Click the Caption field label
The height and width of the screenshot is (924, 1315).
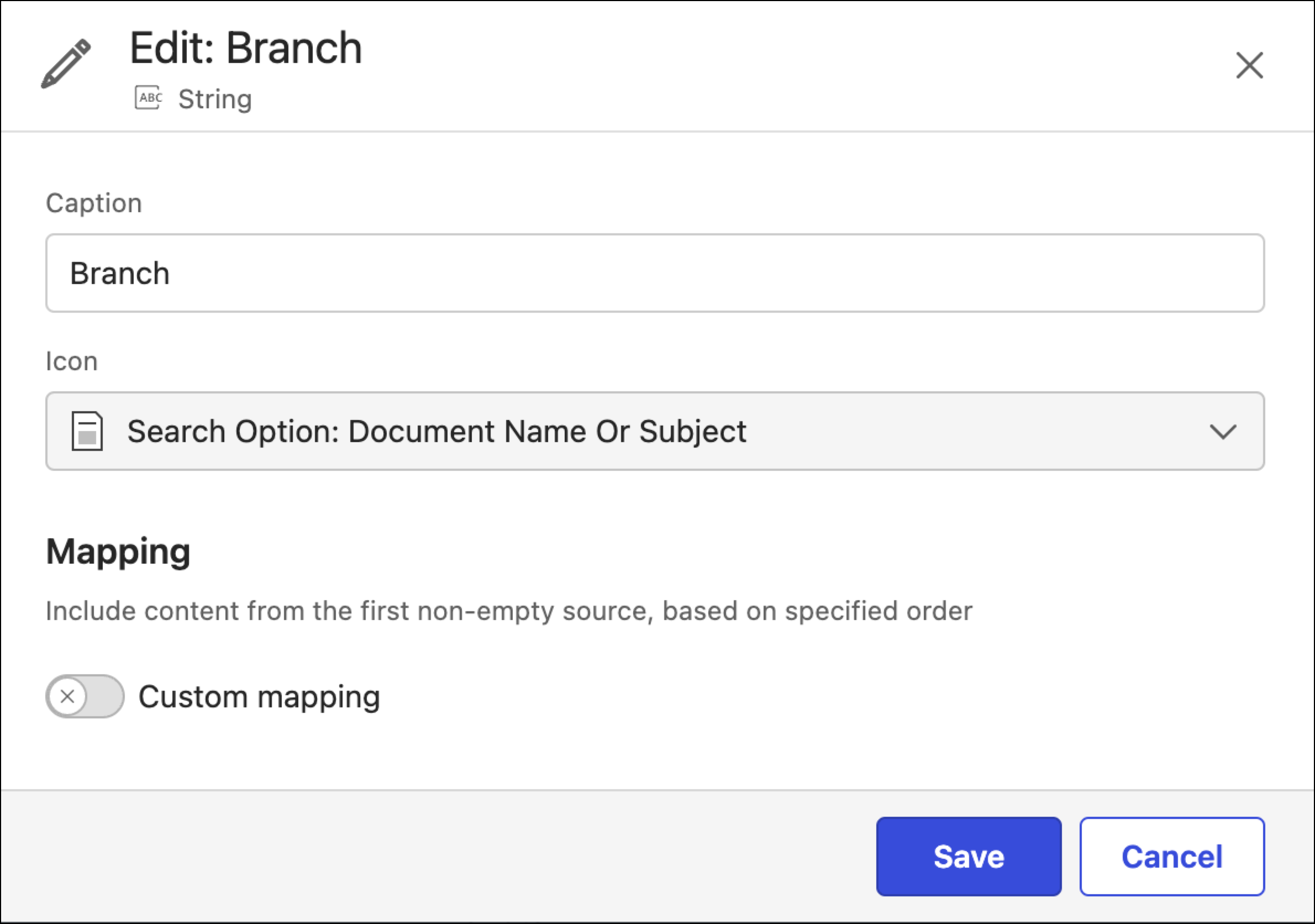(94, 203)
